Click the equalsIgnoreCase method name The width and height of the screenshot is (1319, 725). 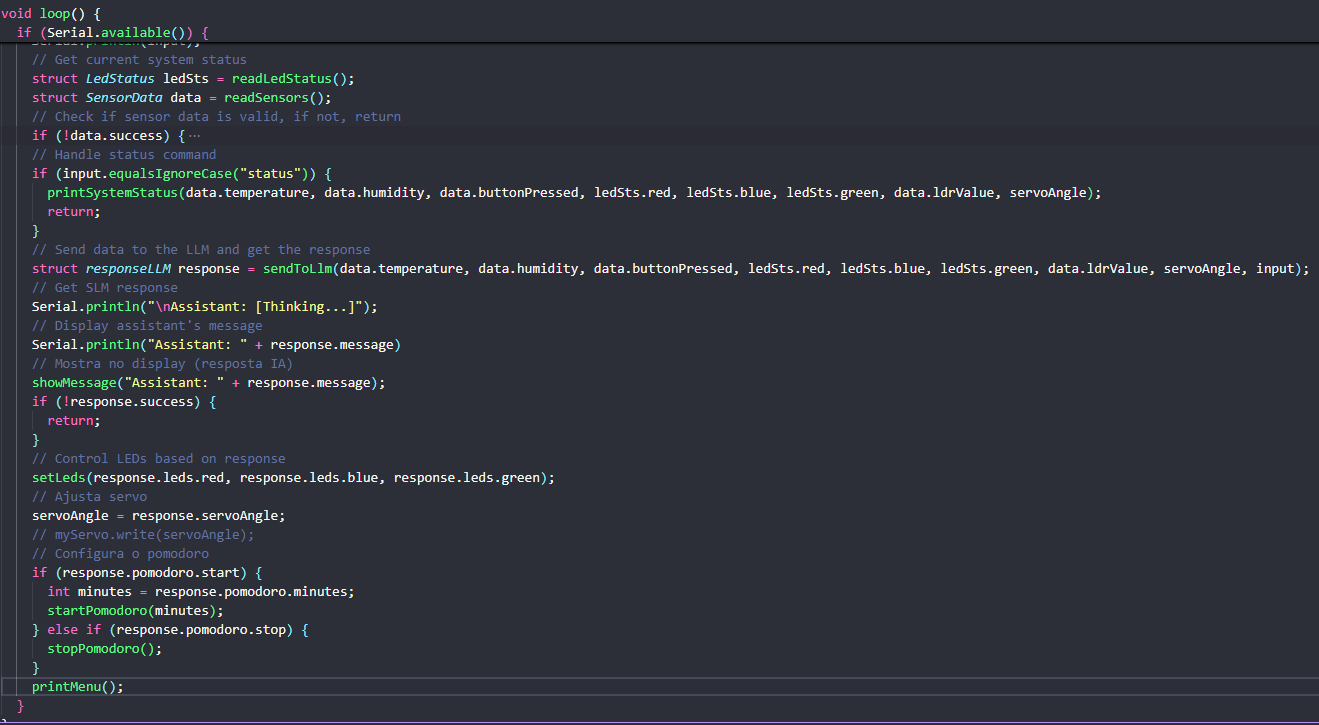tap(158, 174)
